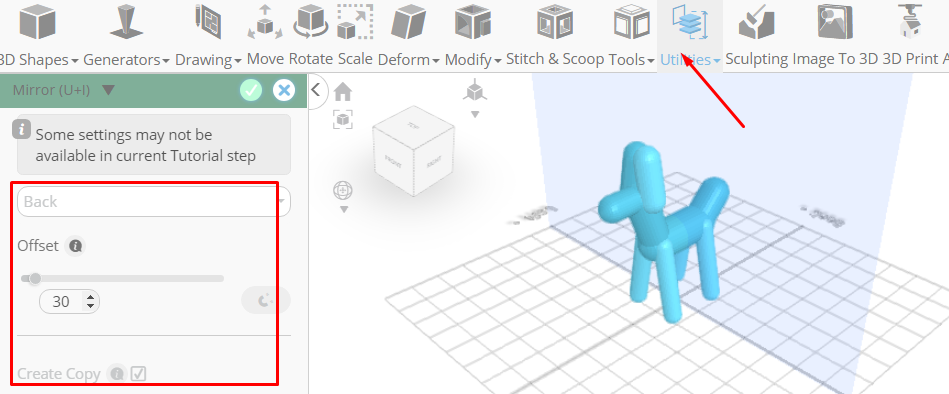
Task: Click the Home view icon
Action: [343, 92]
